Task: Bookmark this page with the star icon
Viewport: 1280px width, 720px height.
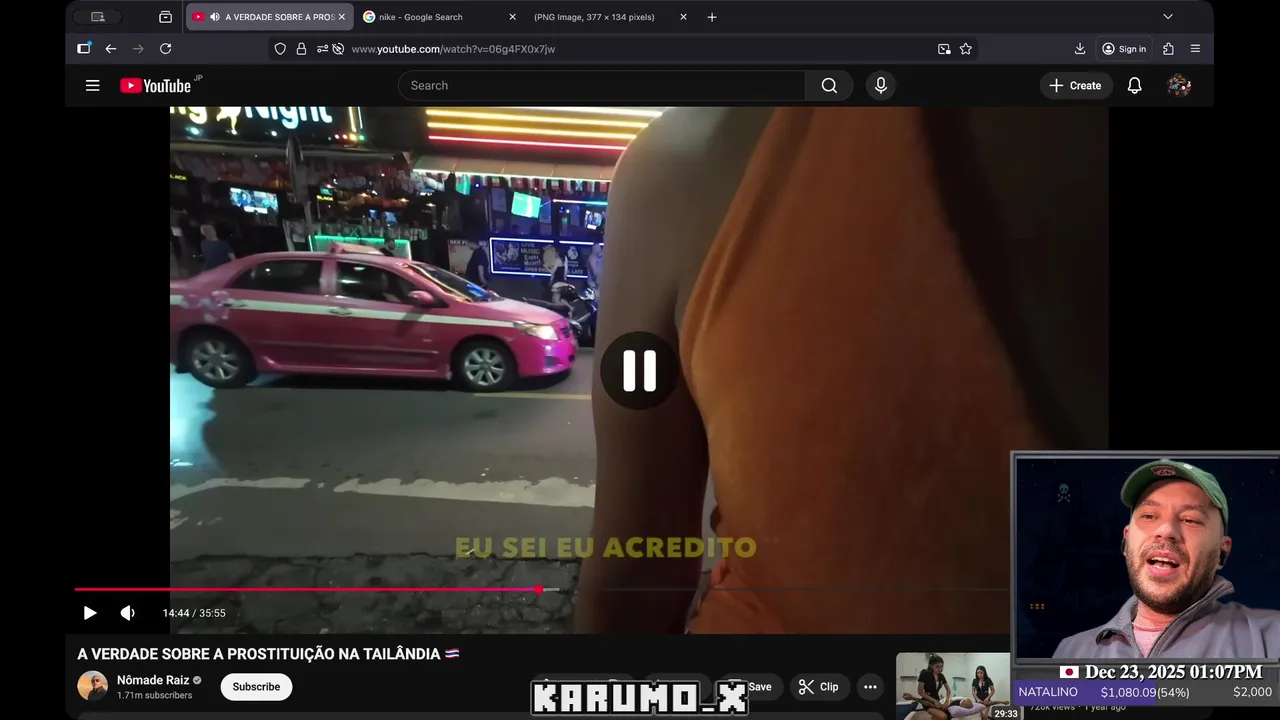Action: [x=966, y=49]
